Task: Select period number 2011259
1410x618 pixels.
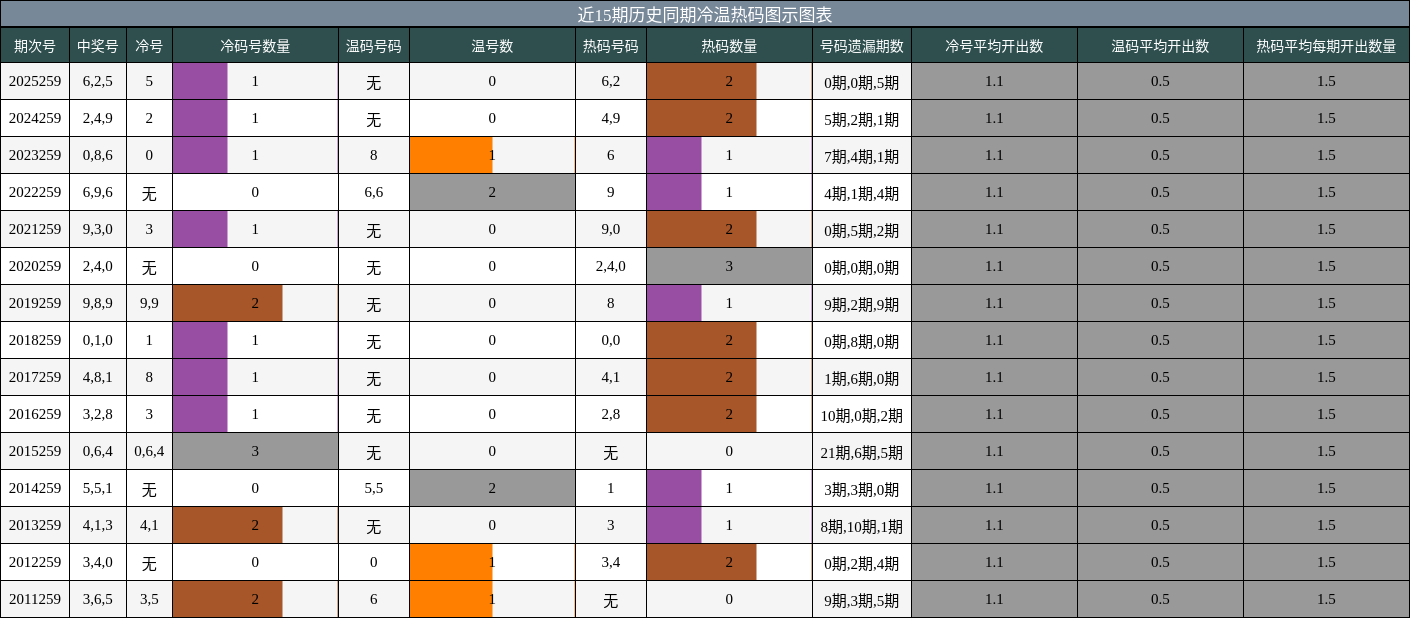Action: (35, 599)
